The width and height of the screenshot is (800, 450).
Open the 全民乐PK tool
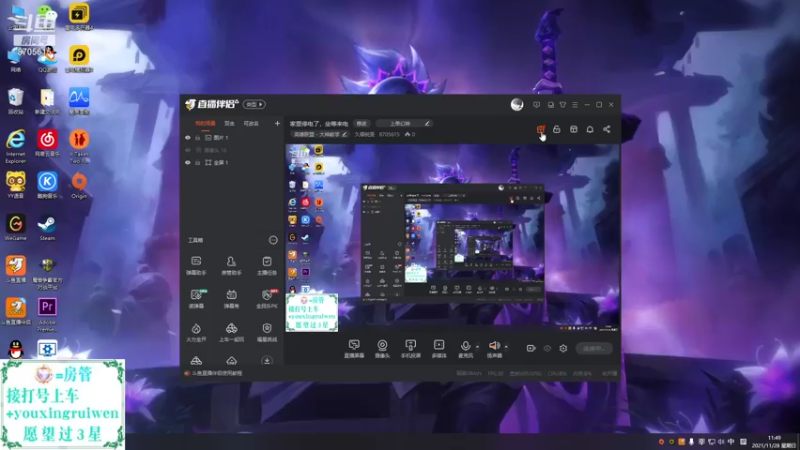267,299
